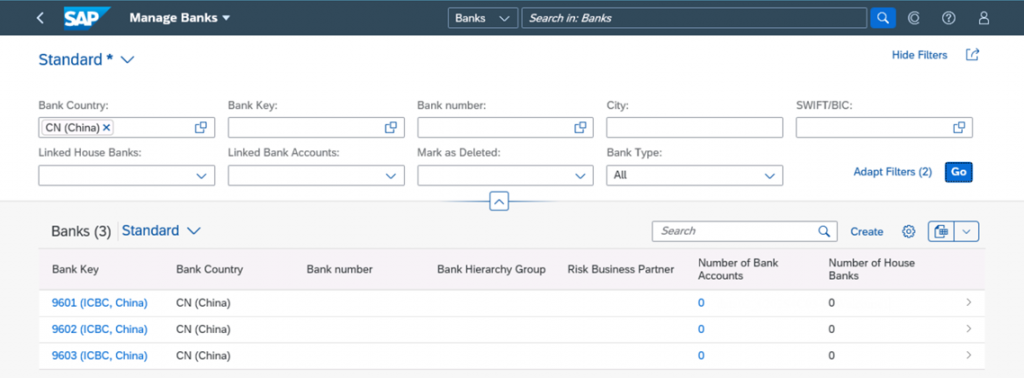Open the help question mark icon
This screenshot has height=378, width=1024.
pyautogui.click(x=948, y=18)
